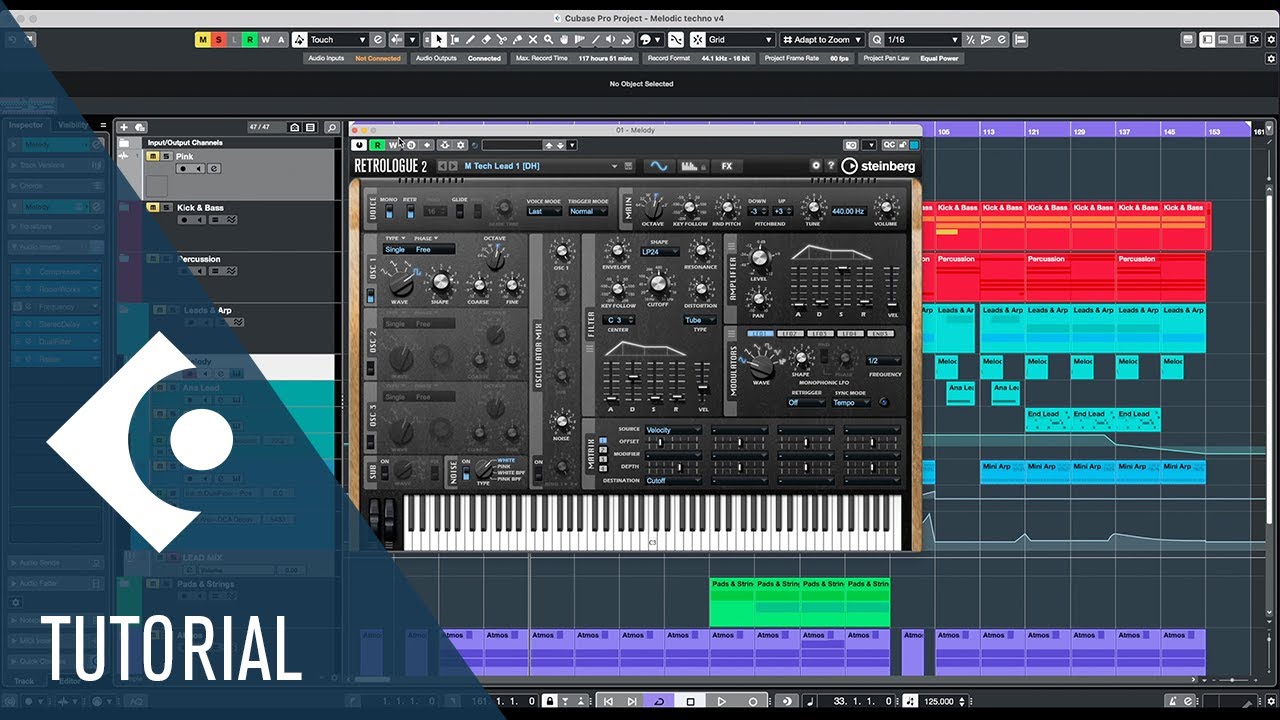Open distortion type Tube dropdown
The width and height of the screenshot is (1280, 720).
click(700, 320)
